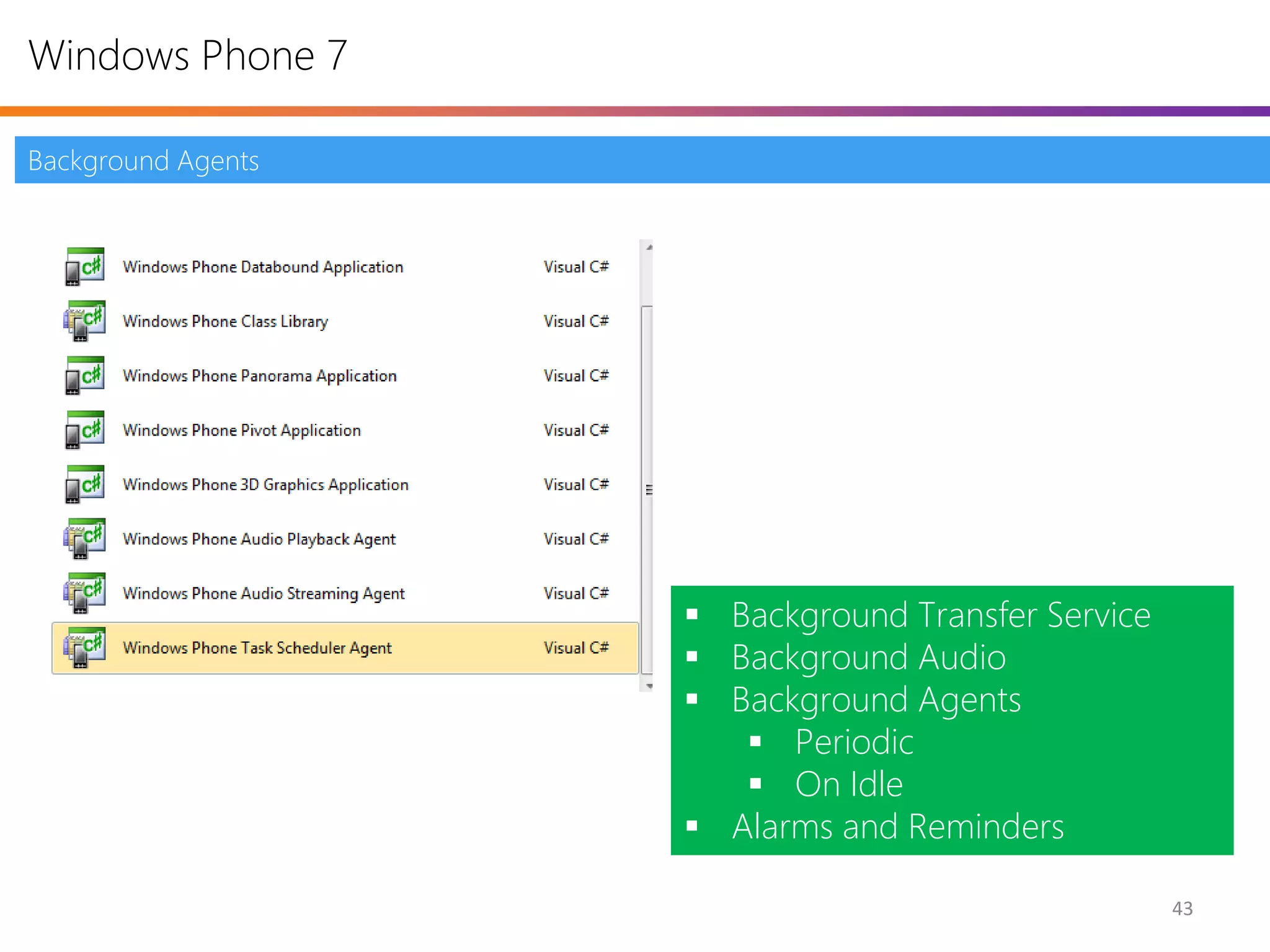Click the Task Scheduler Agent template icon

pos(85,648)
